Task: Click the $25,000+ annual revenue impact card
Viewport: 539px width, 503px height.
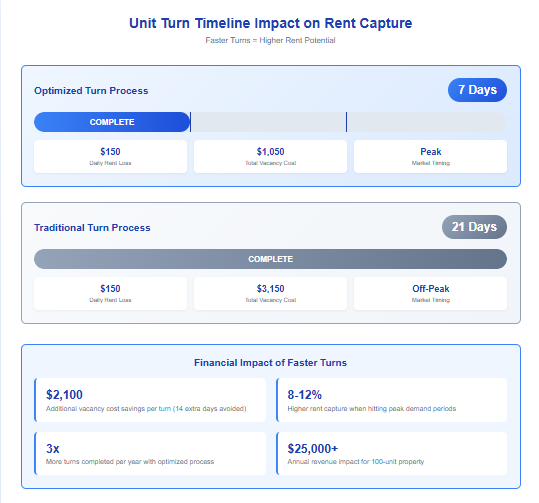Action: (x=392, y=453)
